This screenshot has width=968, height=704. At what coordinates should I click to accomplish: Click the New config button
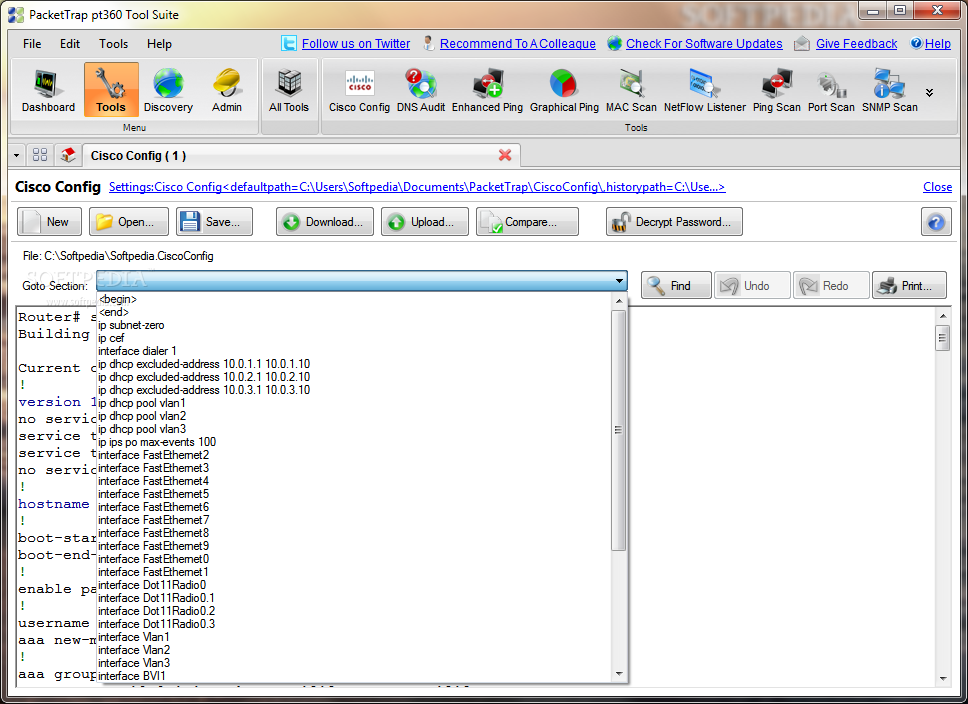[49, 222]
